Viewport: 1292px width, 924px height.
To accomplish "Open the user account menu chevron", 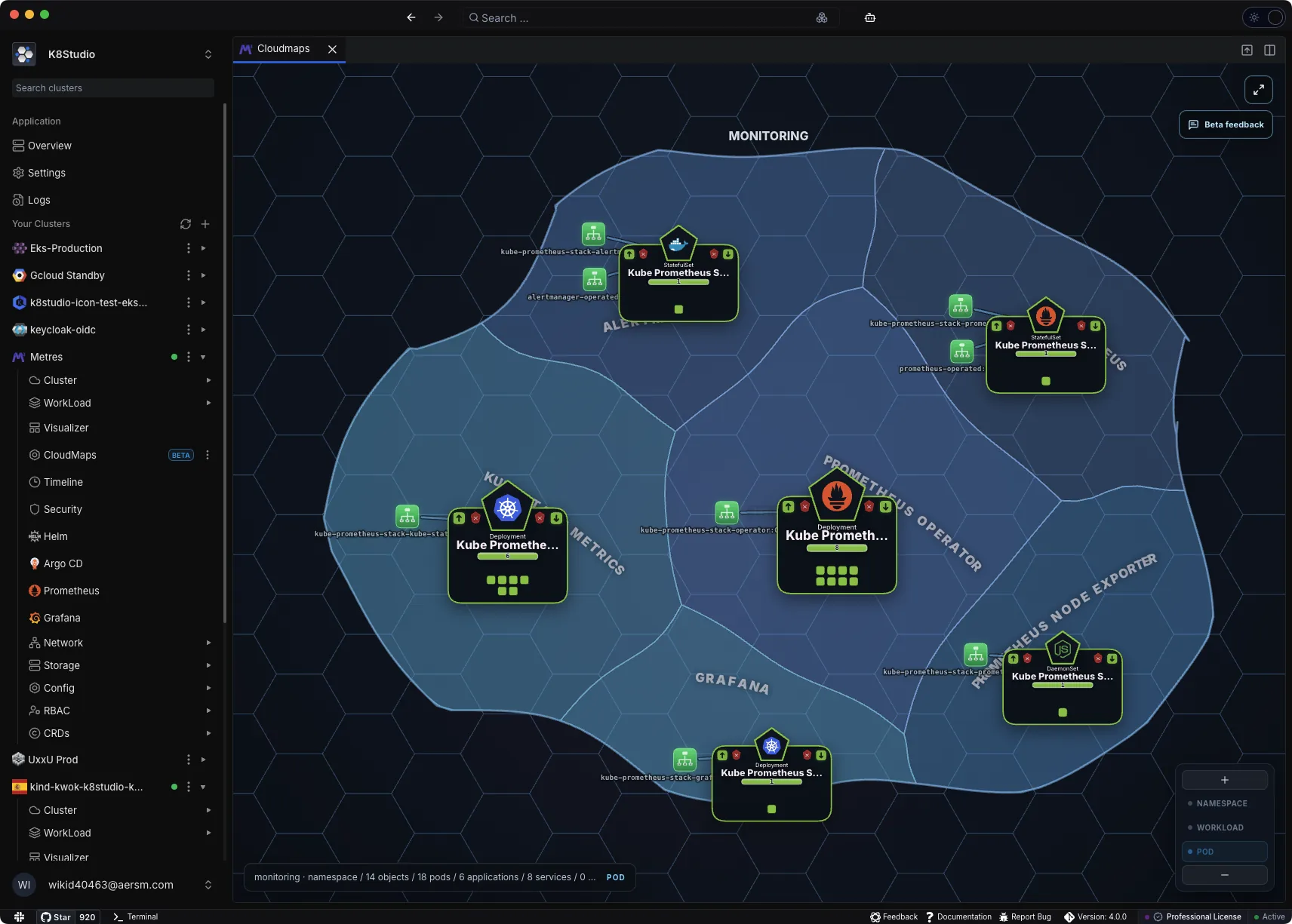I will tap(208, 885).
